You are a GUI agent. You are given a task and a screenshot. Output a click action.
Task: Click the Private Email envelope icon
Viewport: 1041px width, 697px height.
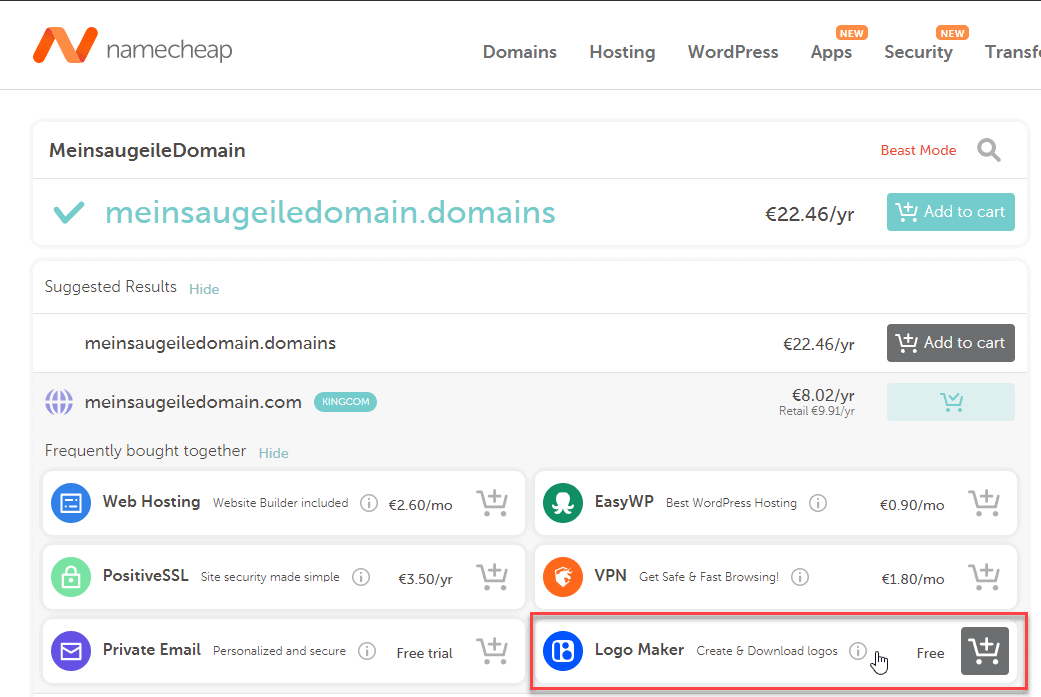click(71, 651)
